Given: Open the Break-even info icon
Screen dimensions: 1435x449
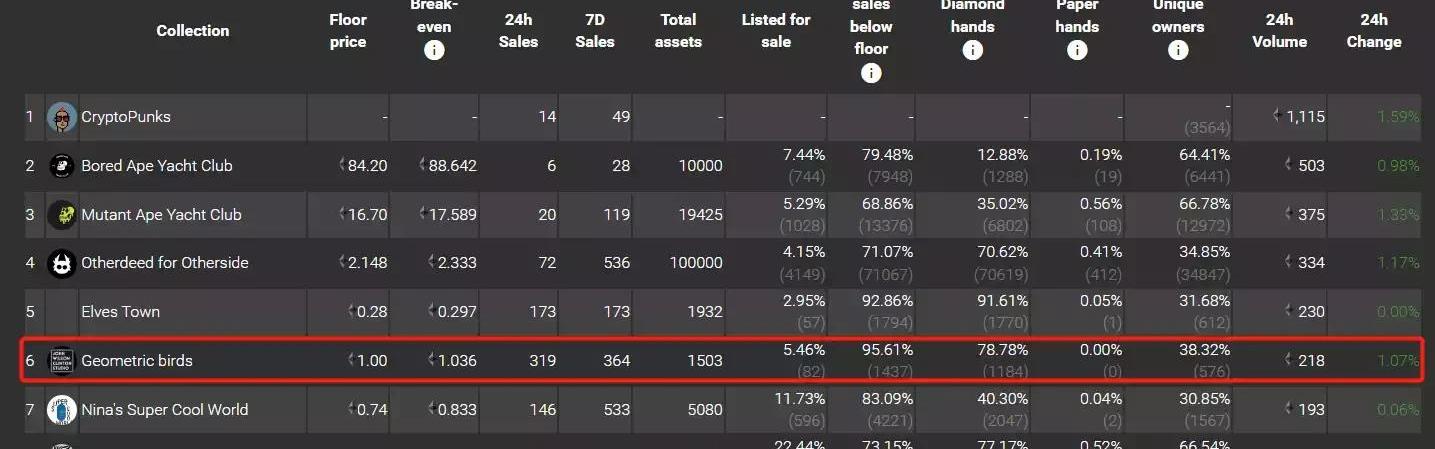Looking at the screenshot, I should pos(434,50).
